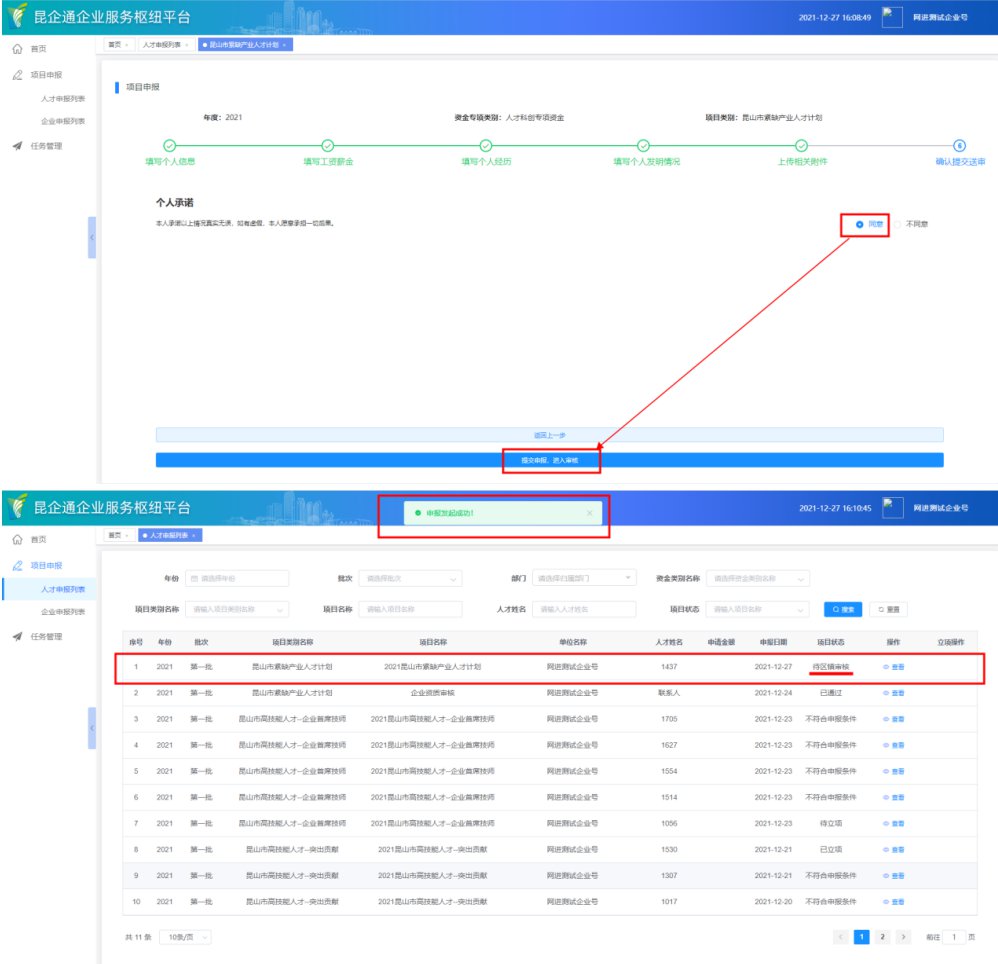Open the 年份 year picker field

click(x=237, y=578)
